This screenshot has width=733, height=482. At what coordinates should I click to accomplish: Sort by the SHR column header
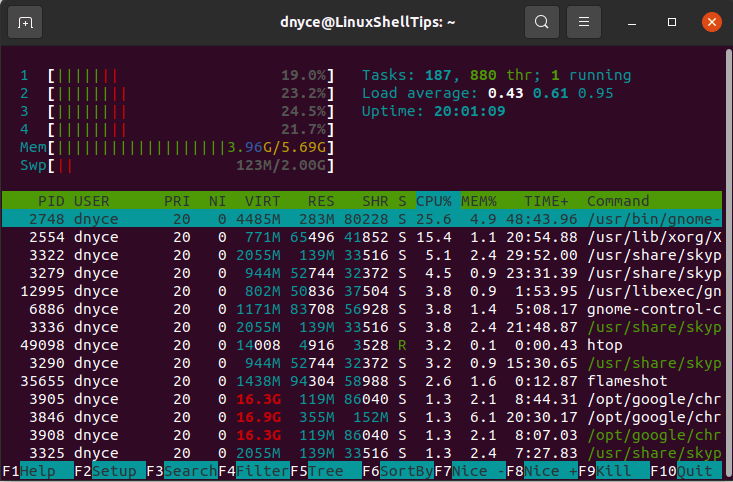[375, 201]
